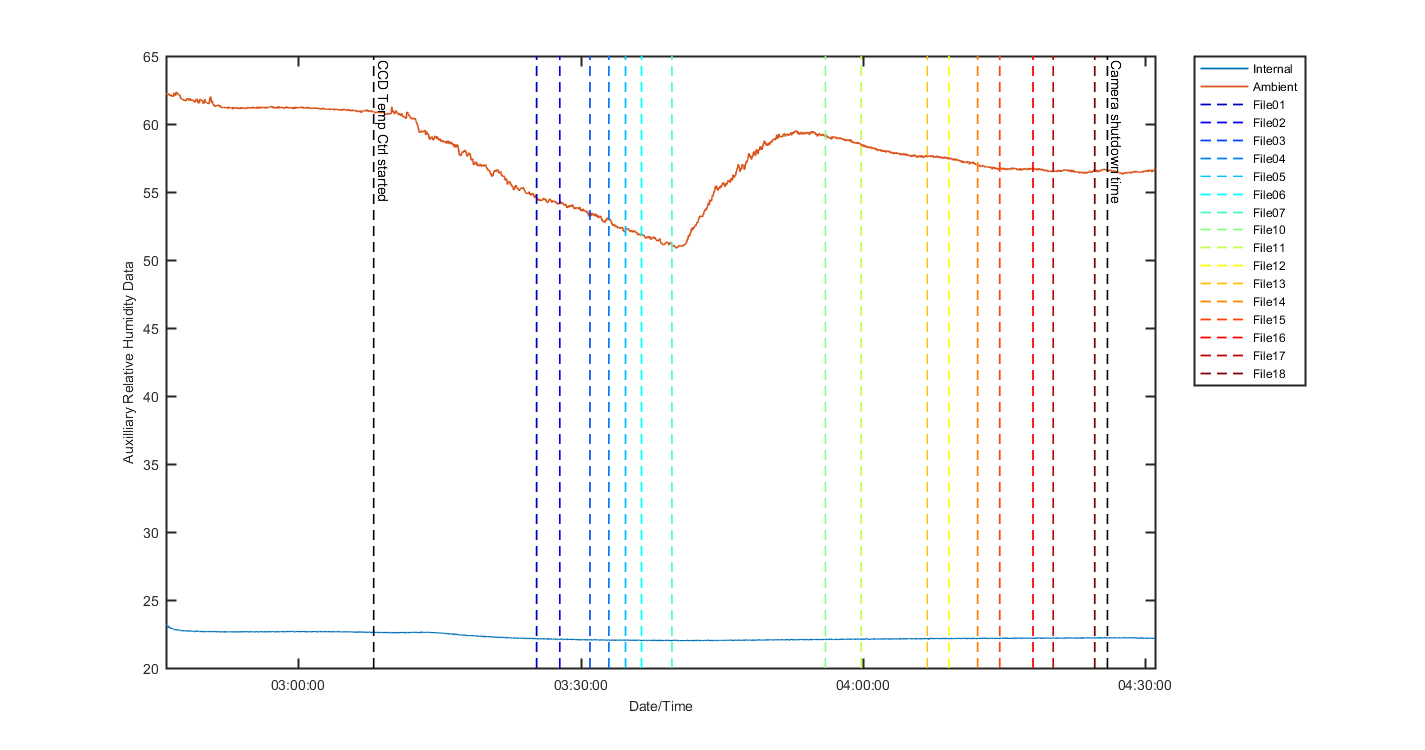This screenshot has height=750, width=1425.
Task: Click the 30 y-axis tick label
Action: click(151, 533)
